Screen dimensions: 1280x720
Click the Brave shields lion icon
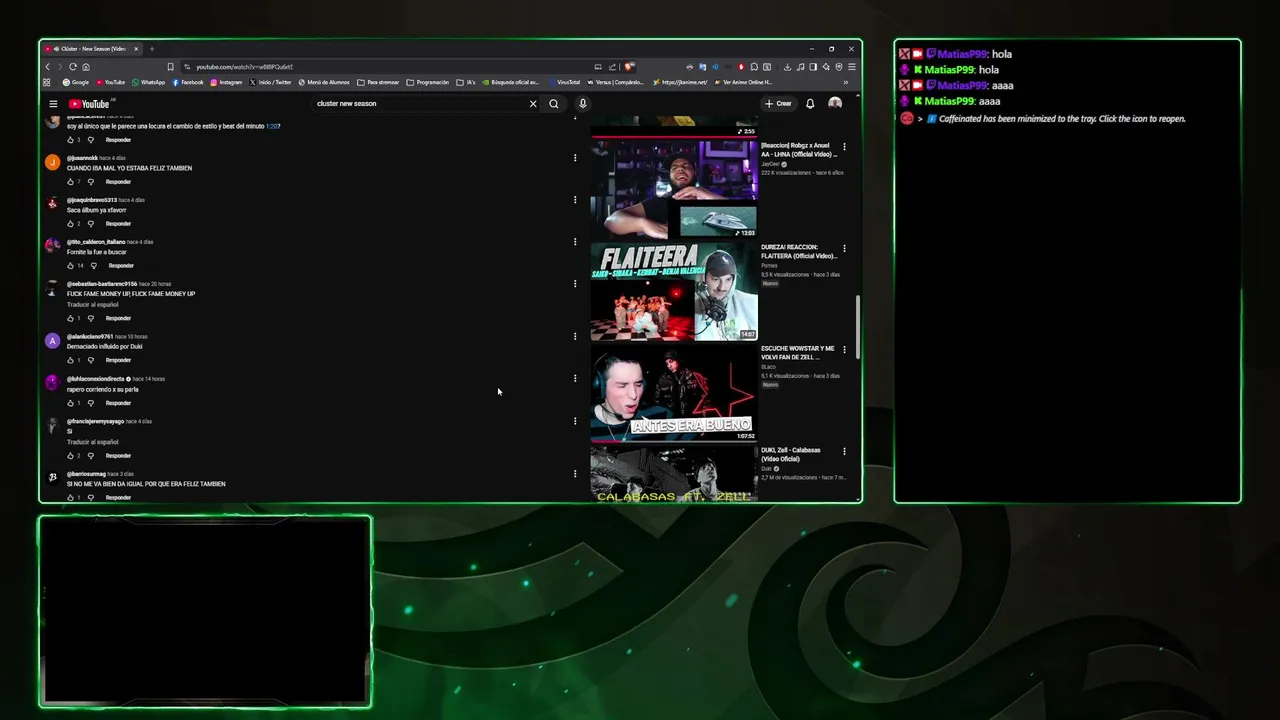(630, 67)
